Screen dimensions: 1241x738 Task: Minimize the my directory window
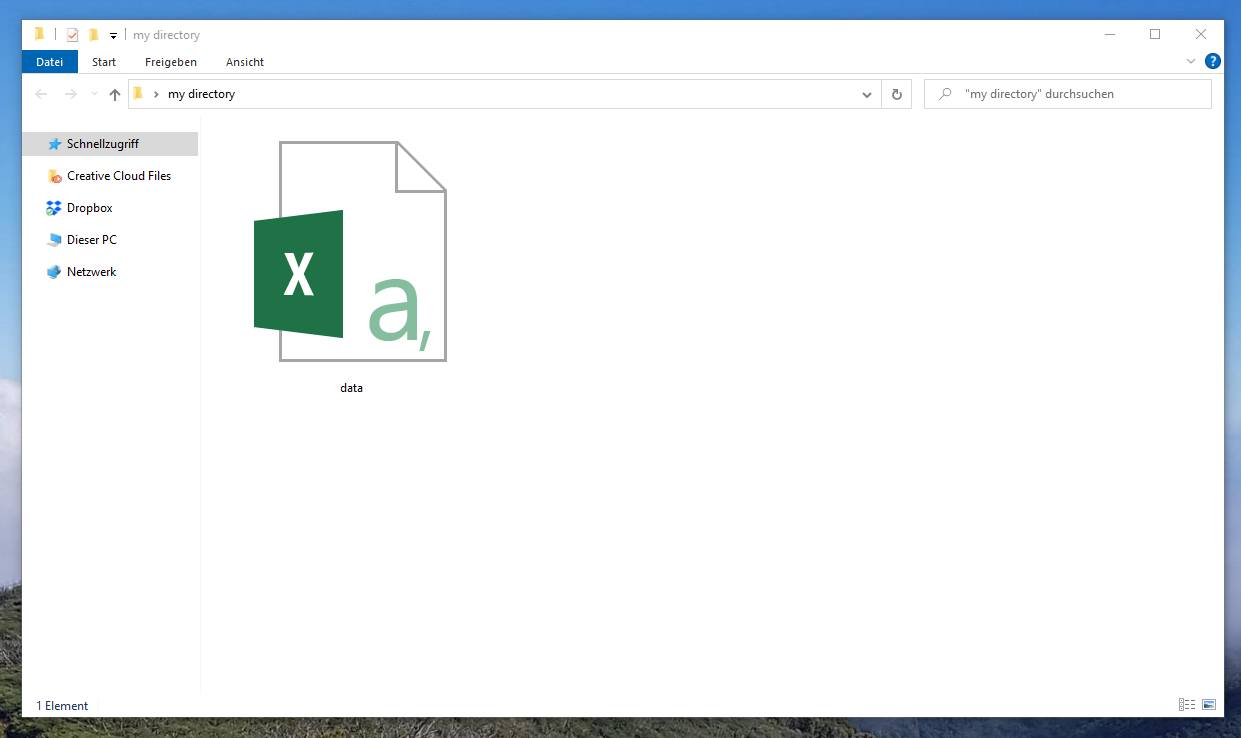(x=1110, y=34)
